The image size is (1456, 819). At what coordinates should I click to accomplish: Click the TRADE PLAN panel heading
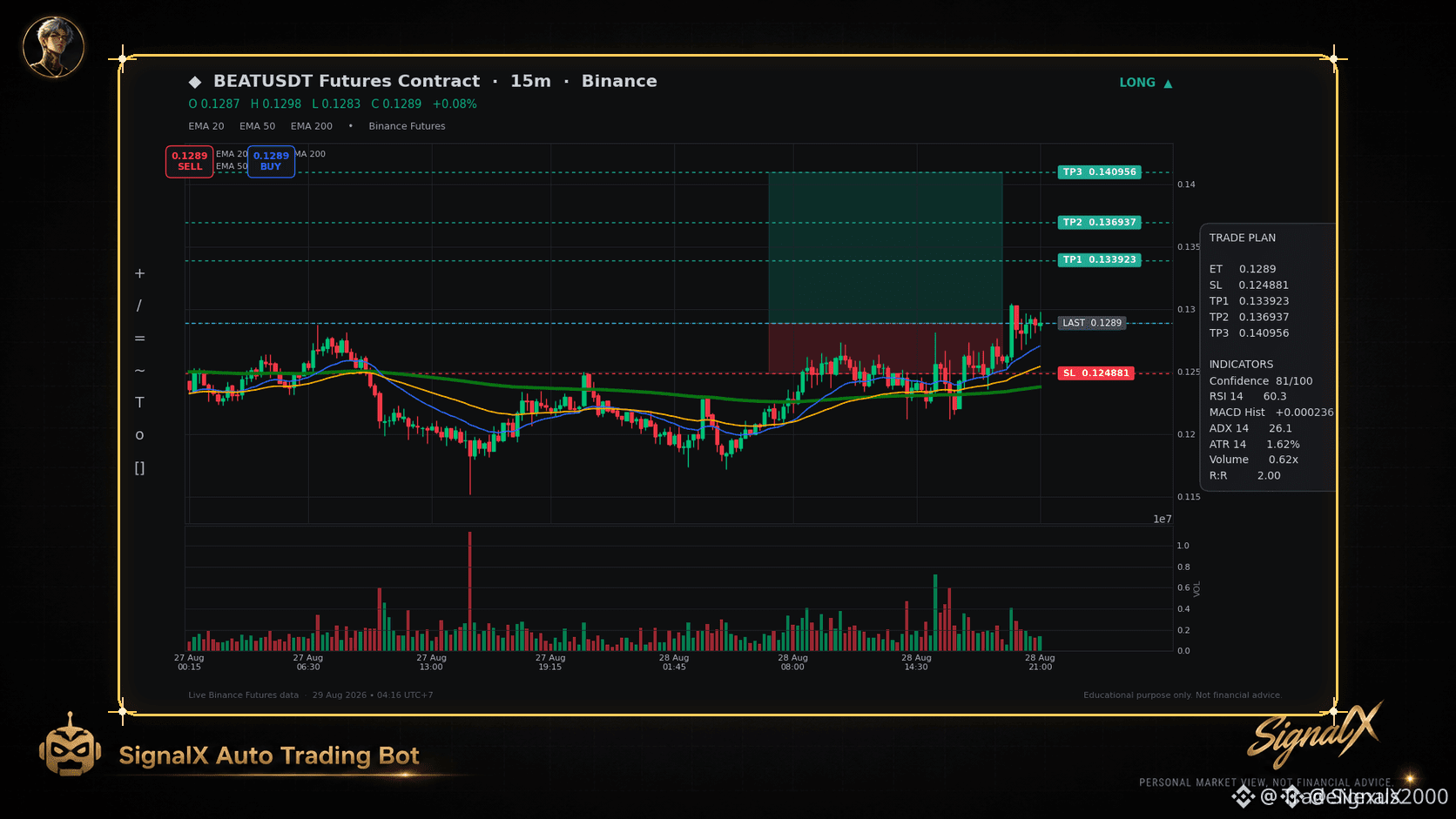pyautogui.click(x=1243, y=238)
